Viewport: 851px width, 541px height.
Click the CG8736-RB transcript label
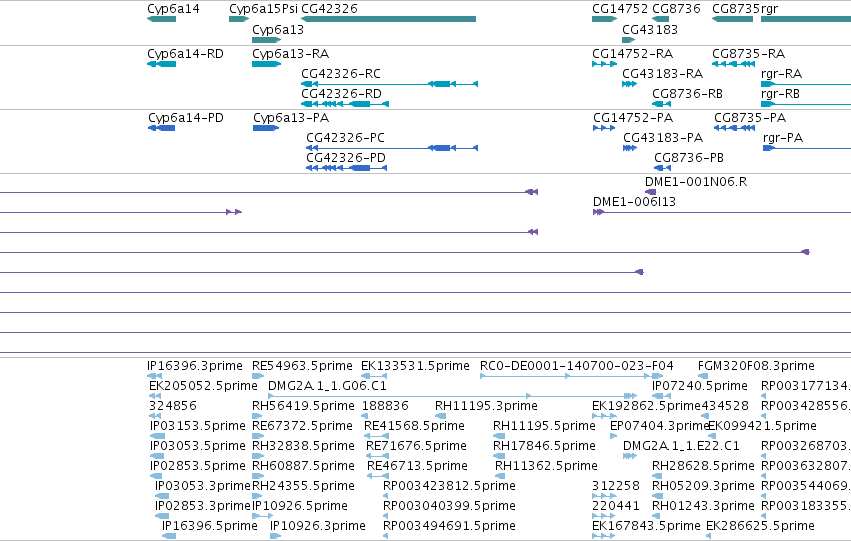coord(687,94)
